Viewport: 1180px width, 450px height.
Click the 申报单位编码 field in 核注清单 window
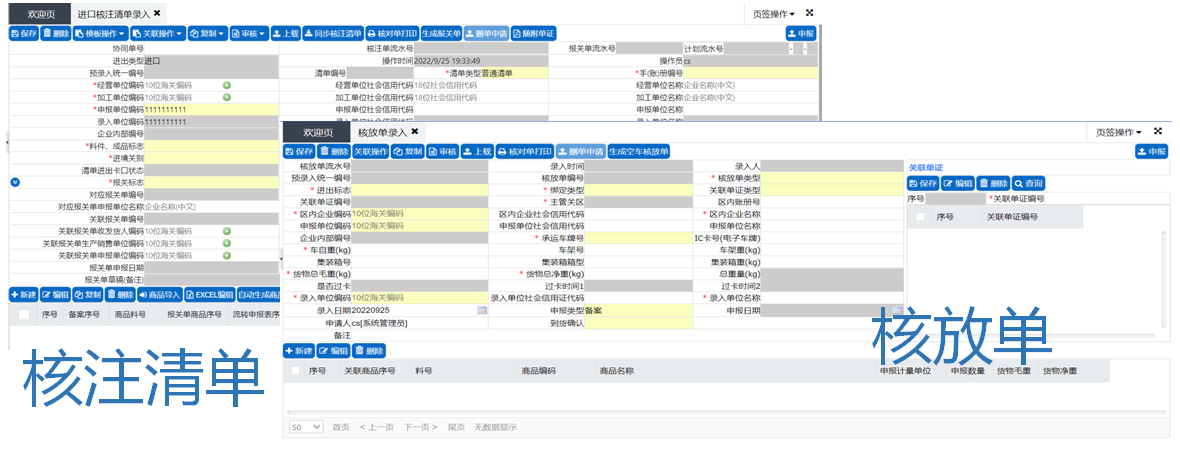coord(211,109)
